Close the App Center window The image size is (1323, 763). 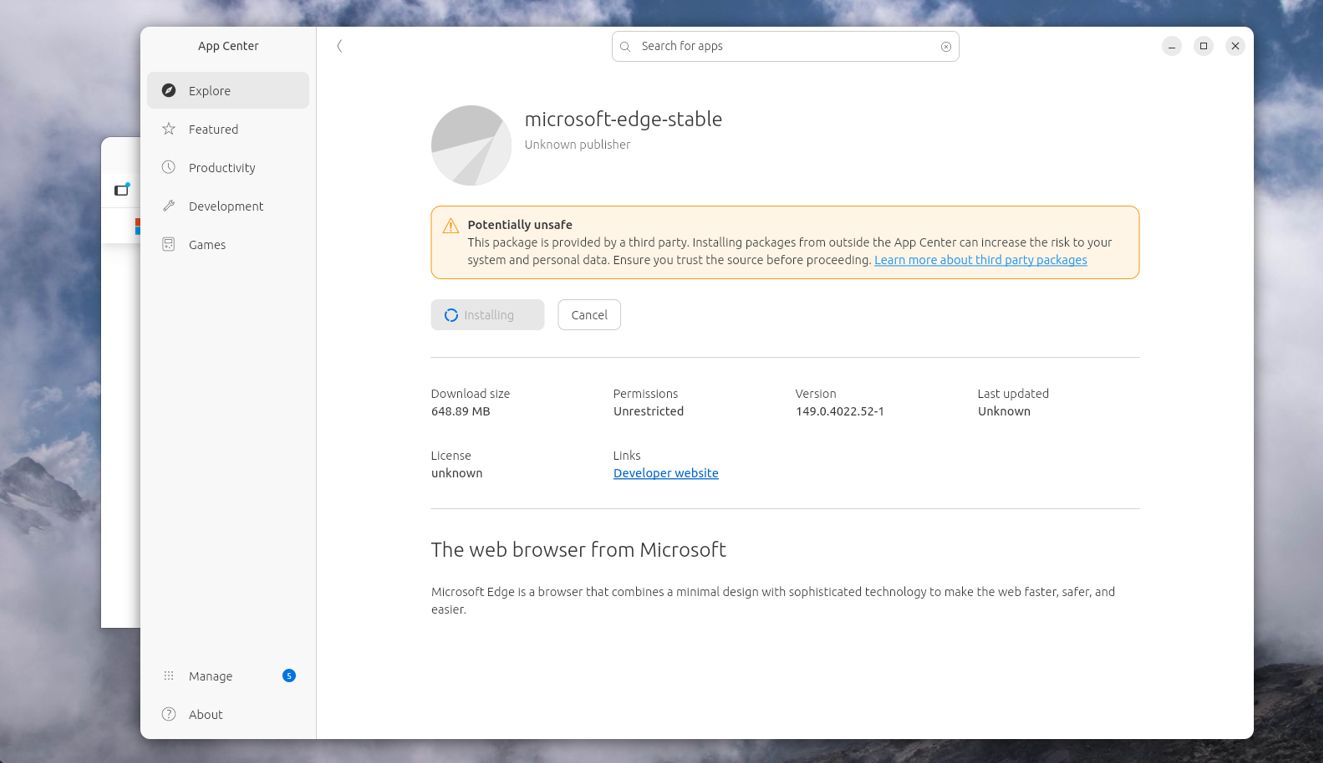click(1236, 46)
